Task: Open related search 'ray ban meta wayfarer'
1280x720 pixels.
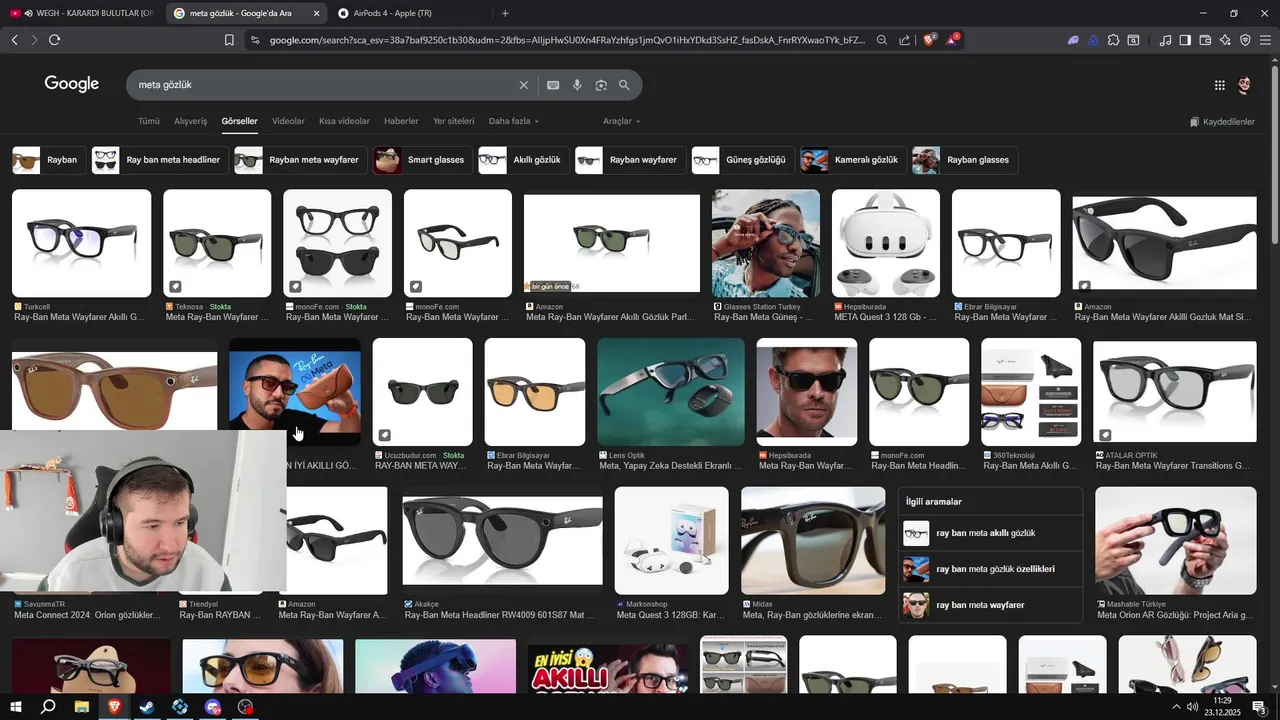Action: pyautogui.click(x=990, y=605)
